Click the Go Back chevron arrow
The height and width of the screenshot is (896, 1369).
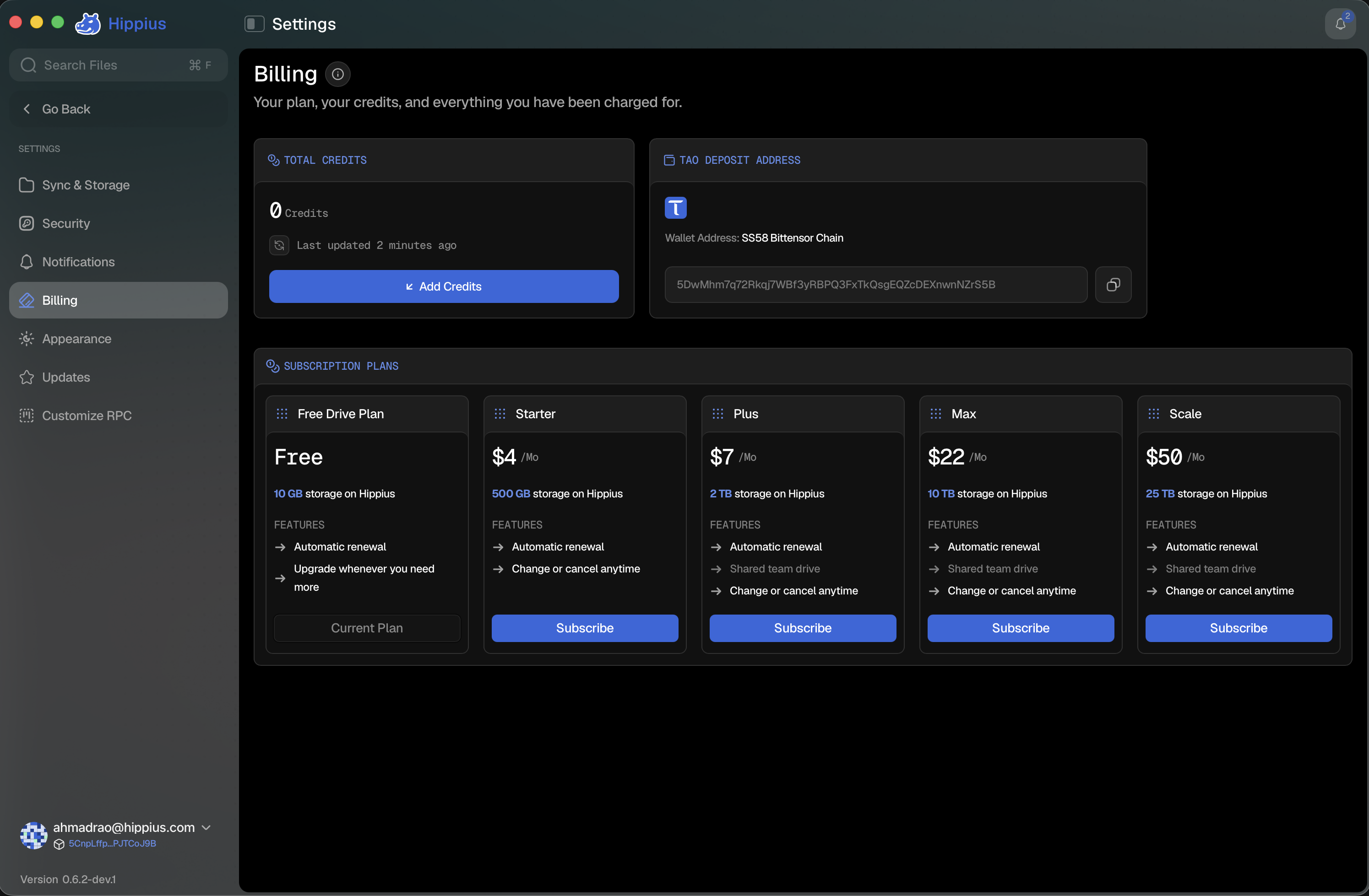click(27, 108)
